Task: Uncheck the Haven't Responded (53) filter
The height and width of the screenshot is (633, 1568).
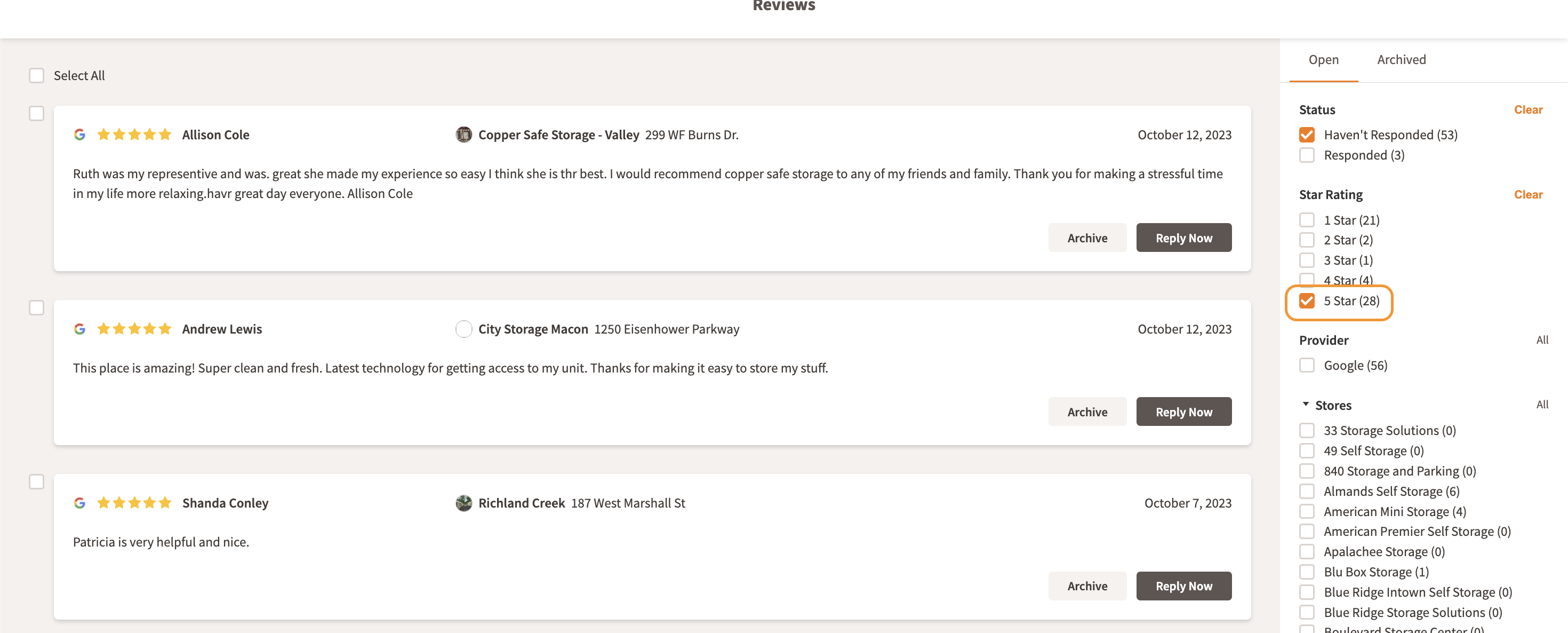Action: click(x=1306, y=134)
